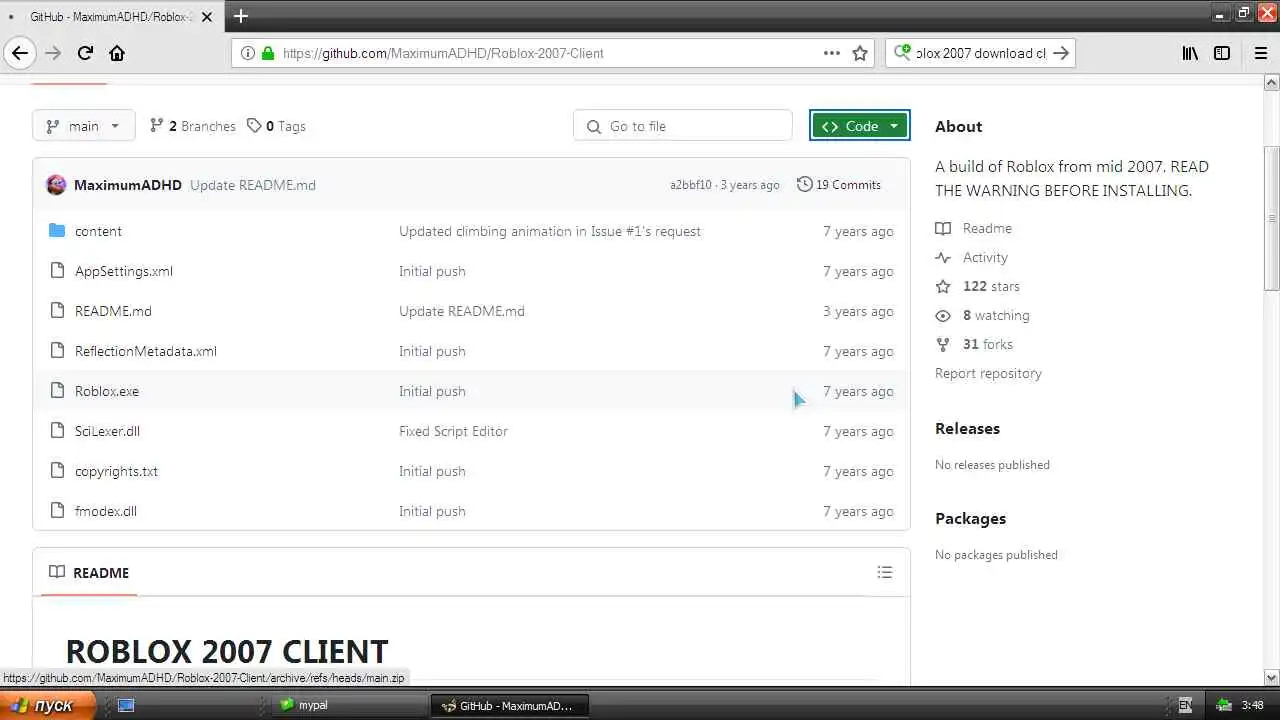Image resolution: width=1280 pixels, height=720 pixels.
Task: Open commit a2bbf10
Action: point(691,185)
